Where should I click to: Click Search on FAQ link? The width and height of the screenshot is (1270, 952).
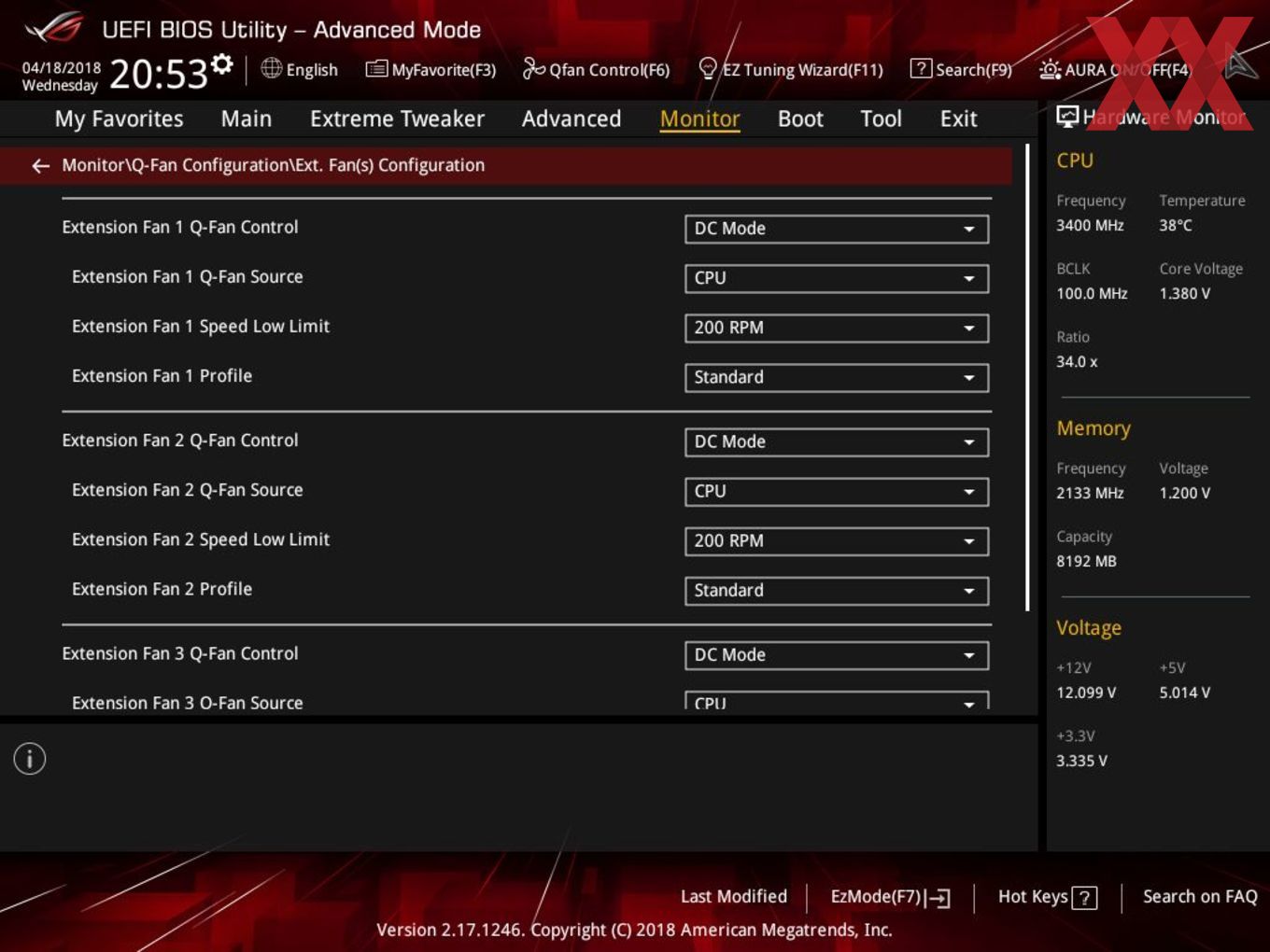pyautogui.click(x=1200, y=897)
